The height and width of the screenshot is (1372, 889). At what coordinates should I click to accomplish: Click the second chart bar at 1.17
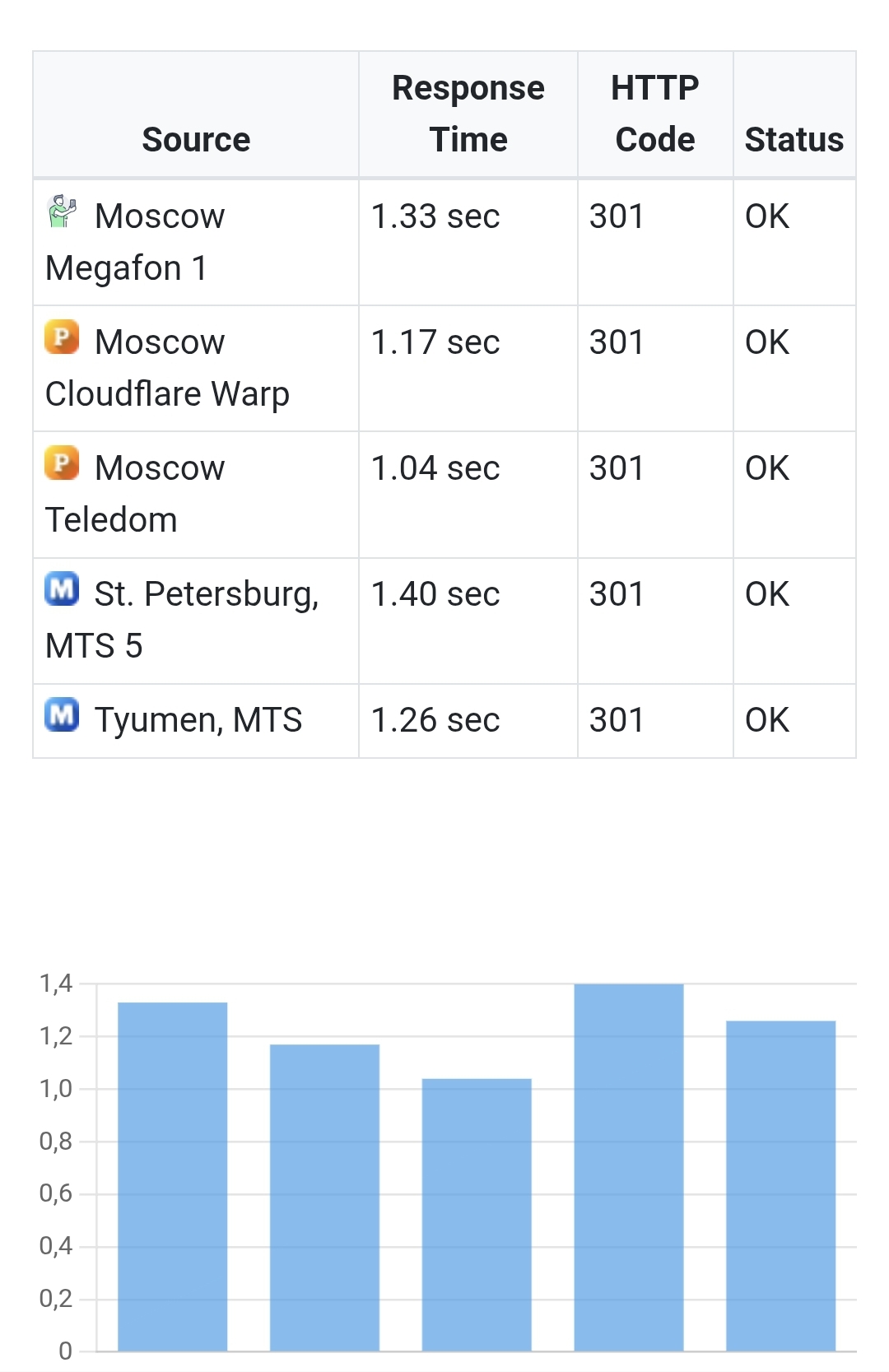tap(324, 1198)
